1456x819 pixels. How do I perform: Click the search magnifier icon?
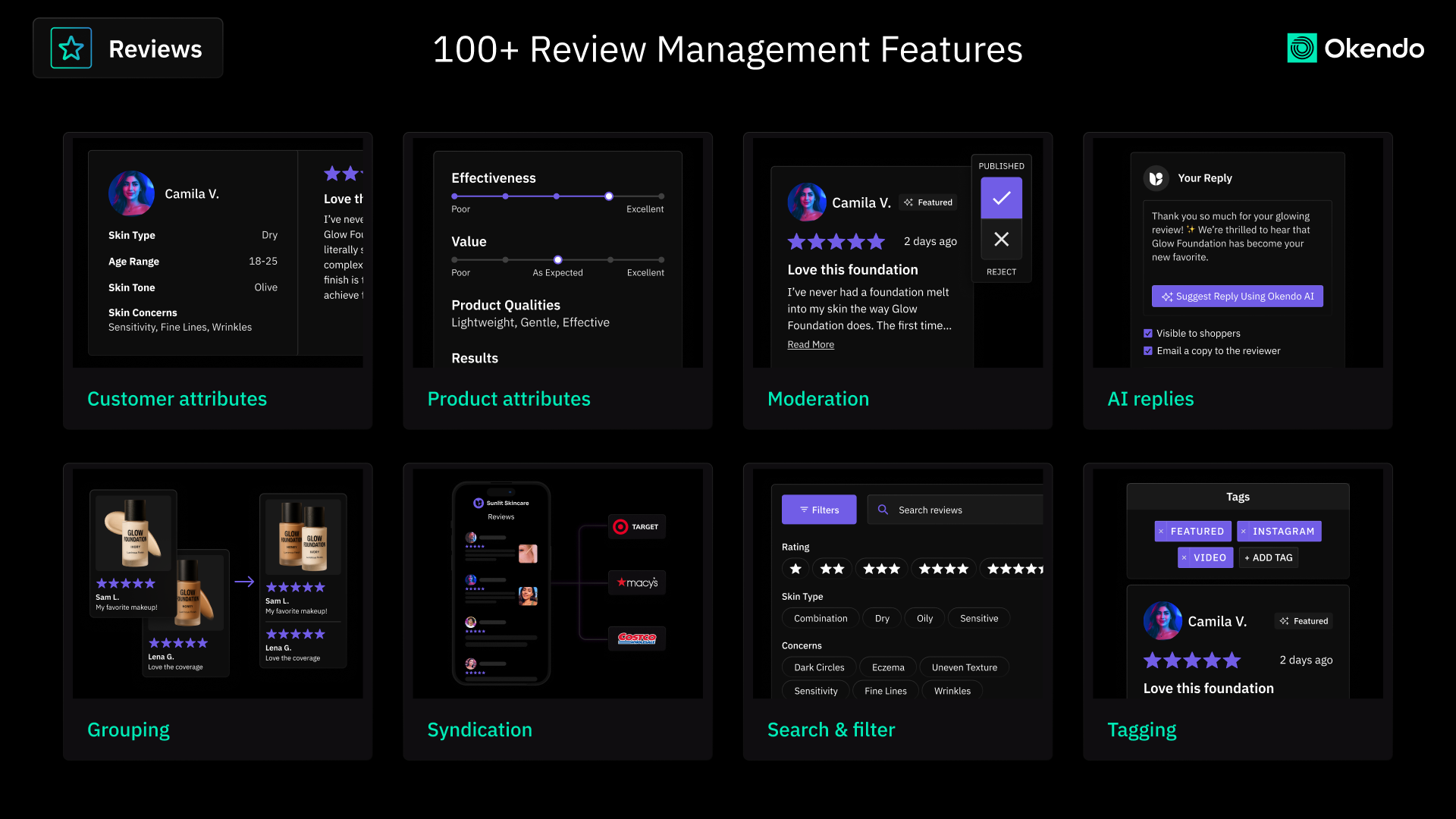(883, 510)
